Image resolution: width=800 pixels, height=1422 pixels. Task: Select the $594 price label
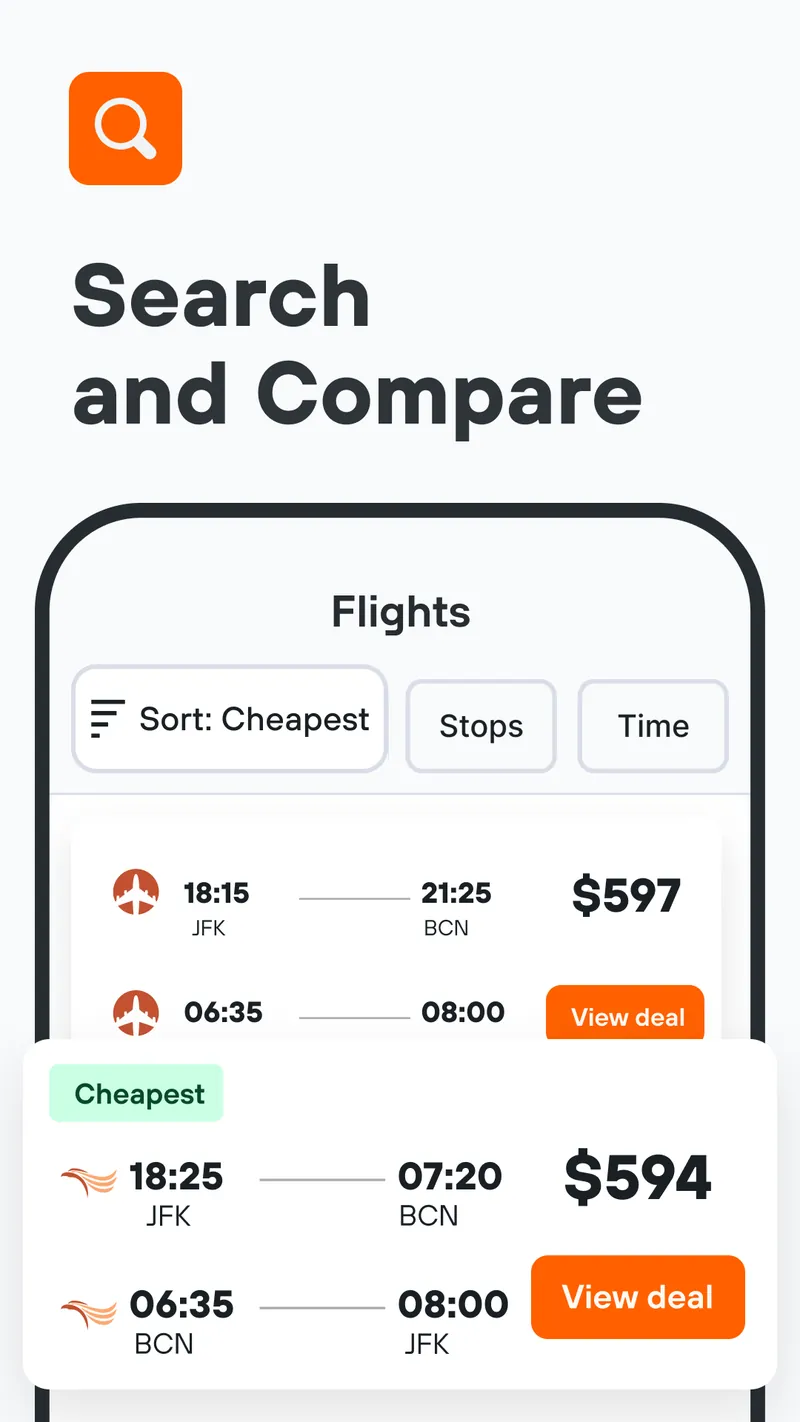[x=637, y=1177]
